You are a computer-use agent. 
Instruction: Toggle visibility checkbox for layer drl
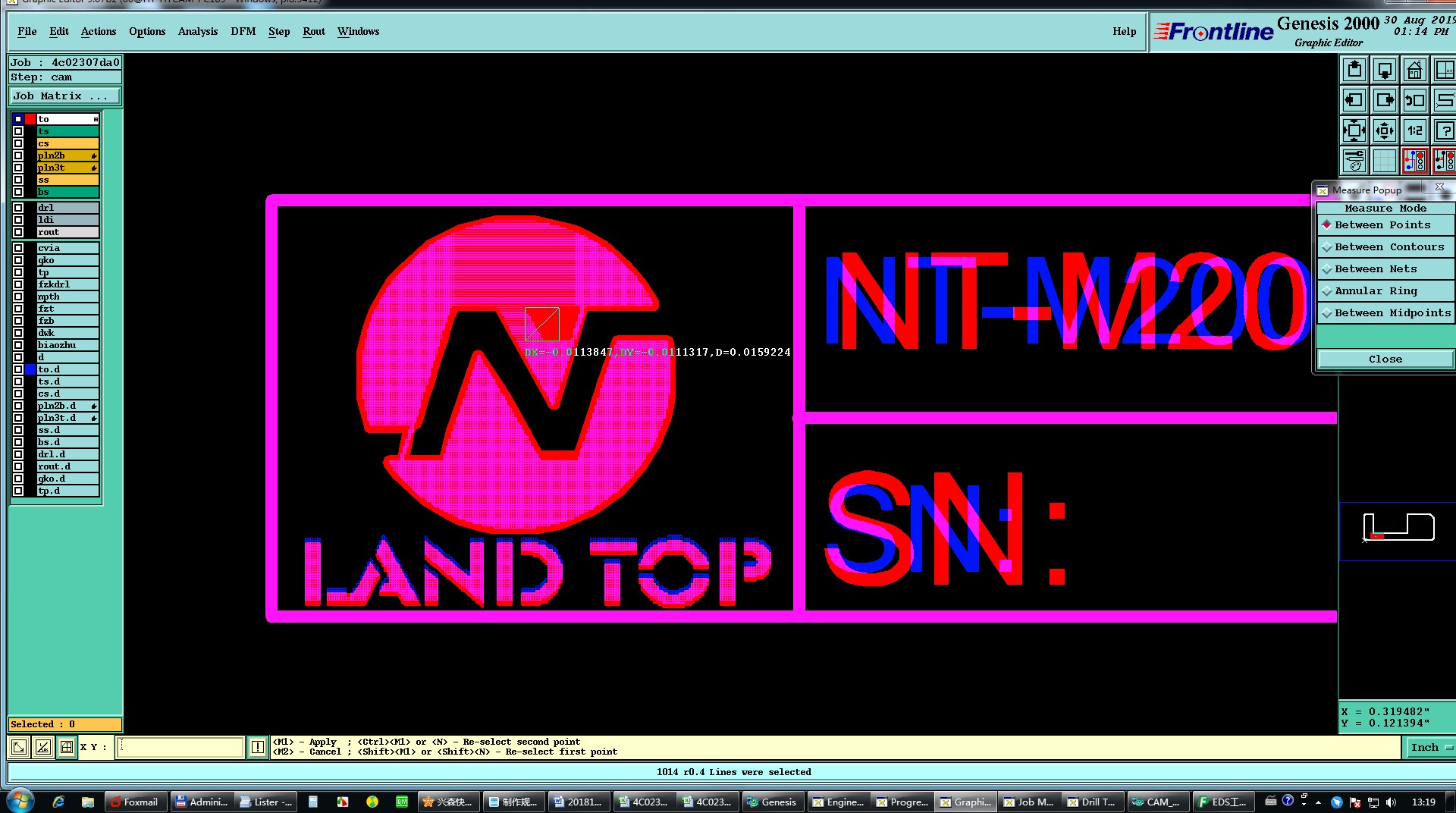(18, 208)
